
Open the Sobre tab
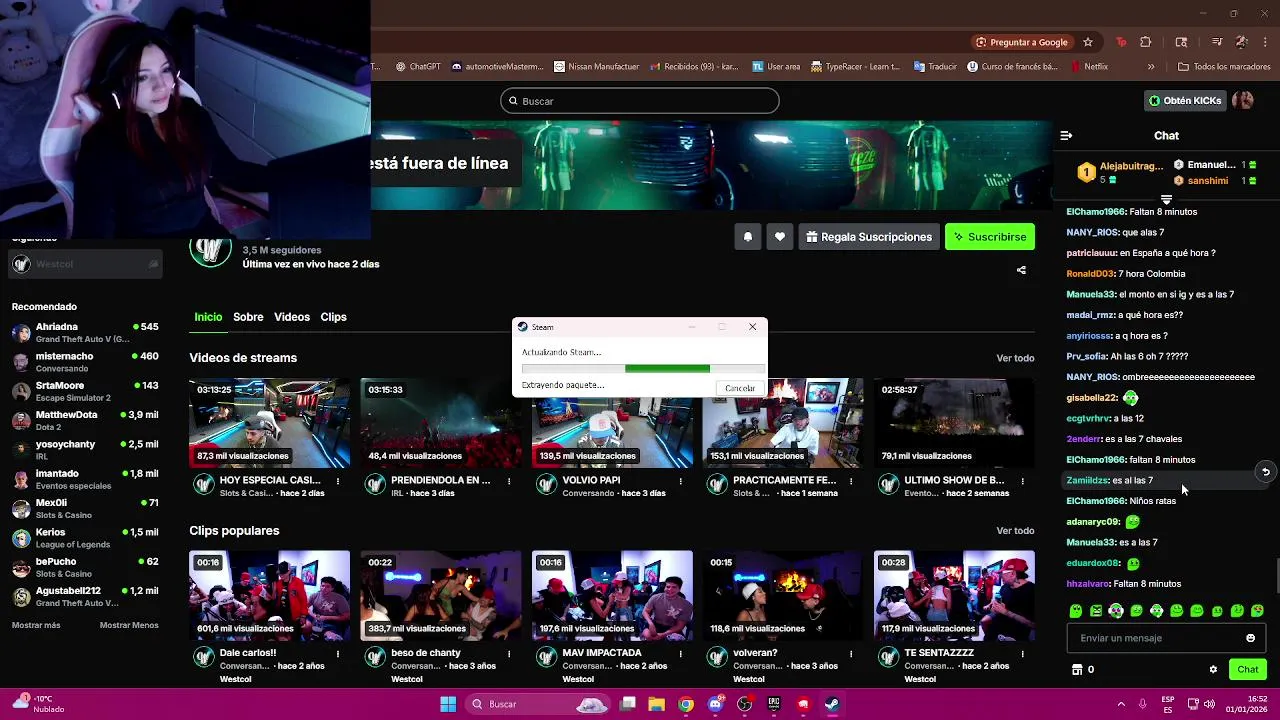coord(248,317)
